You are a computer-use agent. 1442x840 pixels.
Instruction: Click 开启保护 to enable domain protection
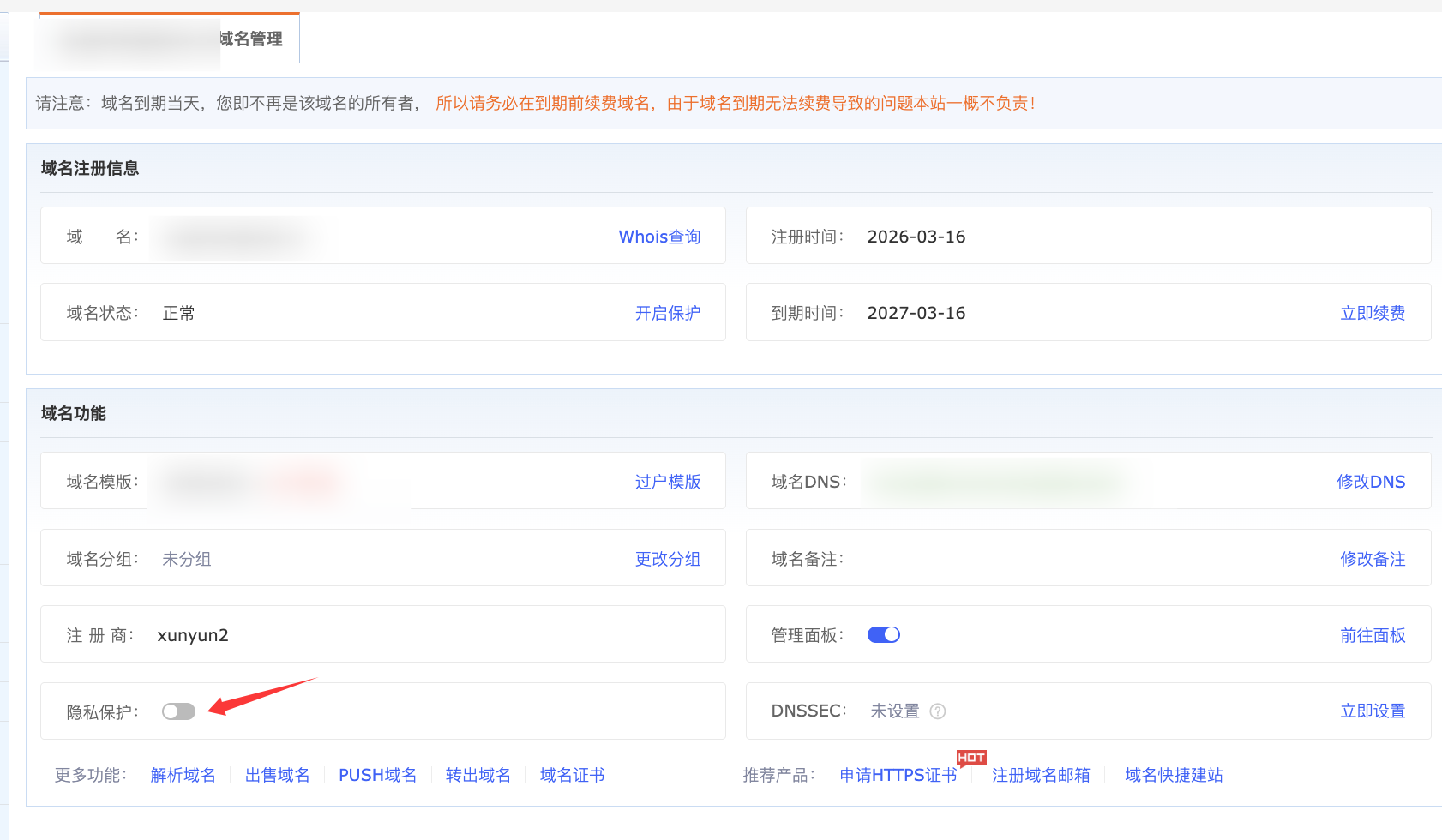point(668,313)
